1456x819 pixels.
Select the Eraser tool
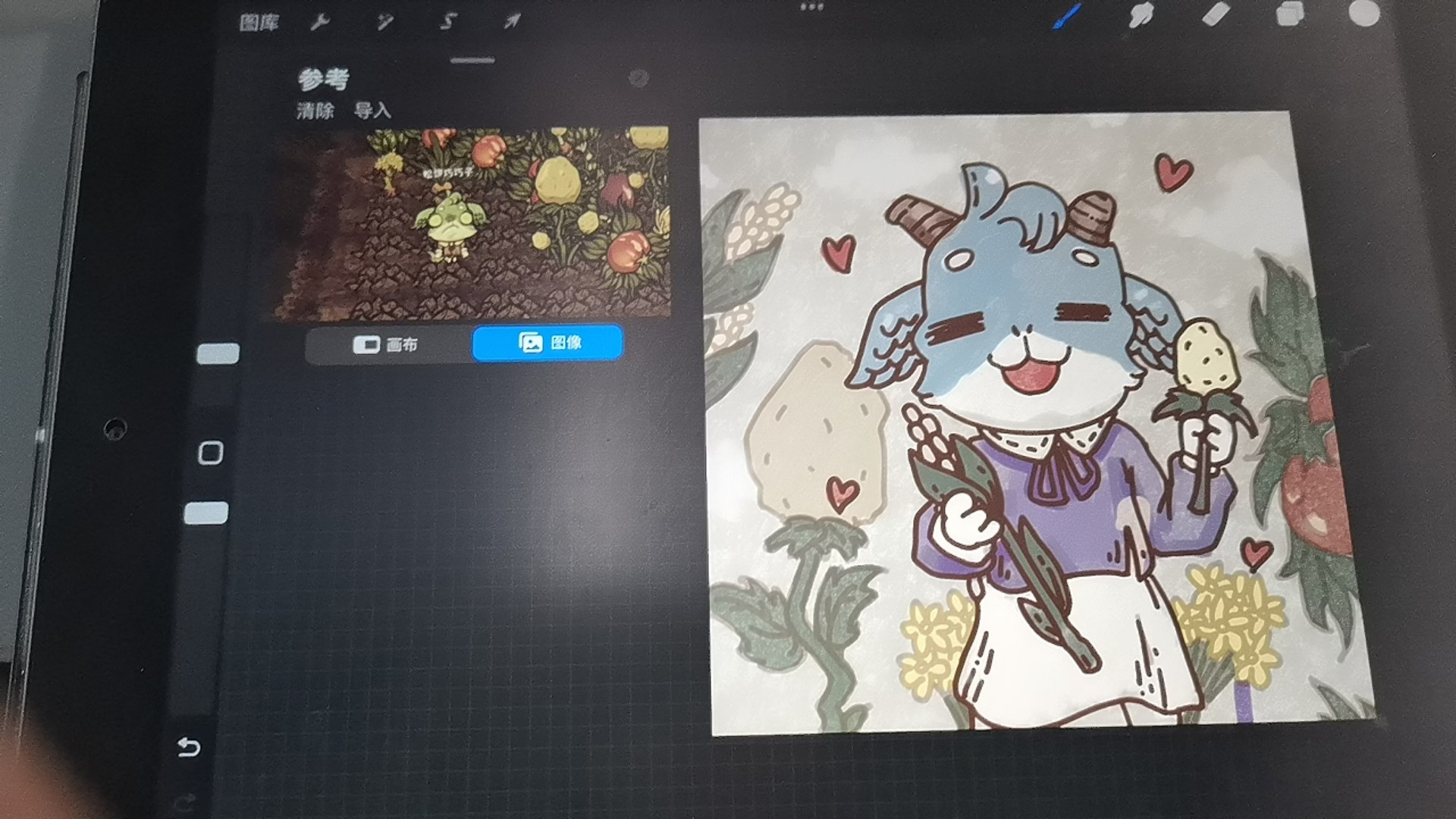[x=1216, y=13]
